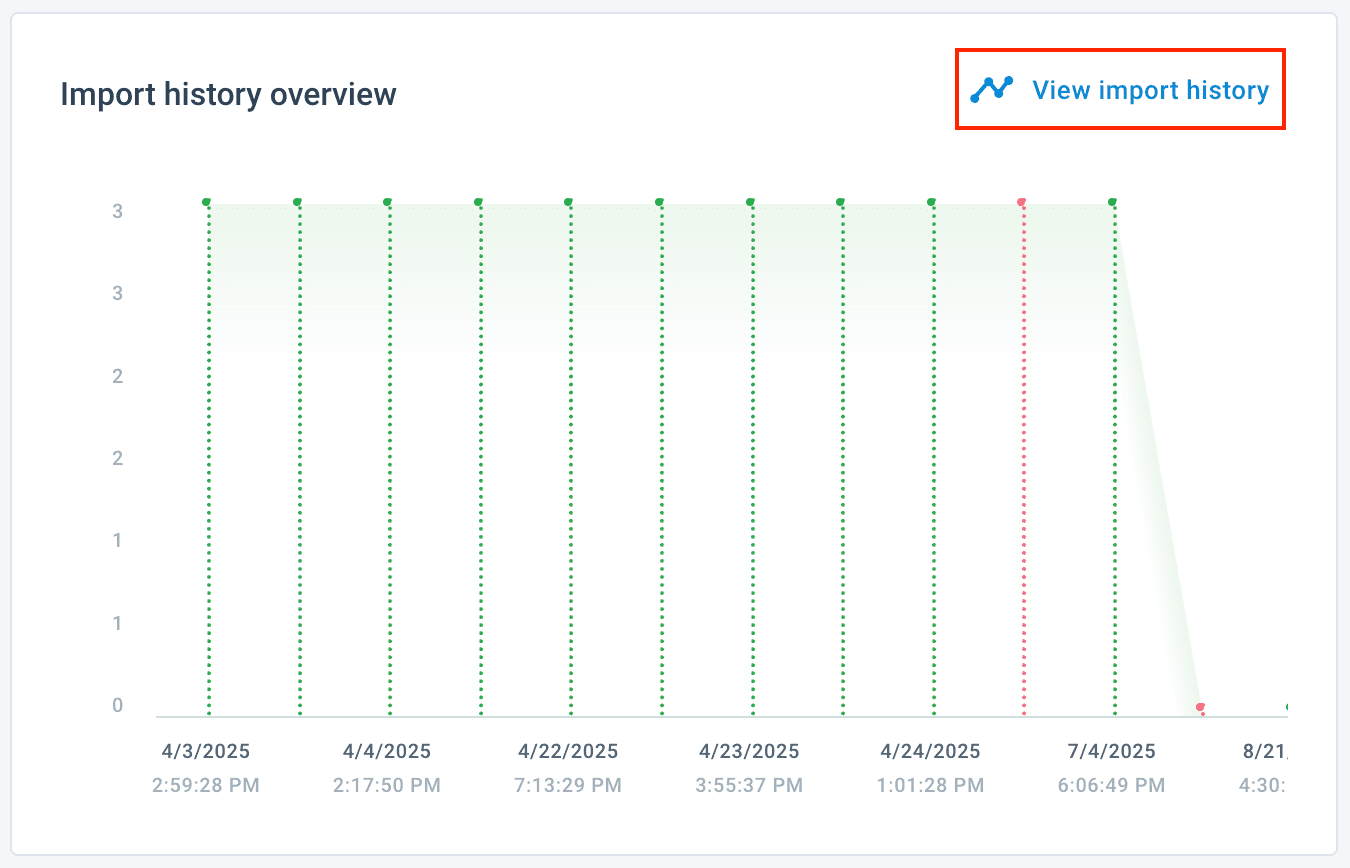Click the green point for 4/24/2025 1:01:28 PM
Image resolution: width=1350 pixels, height=868 pixels.
click(x=931, y=202)
